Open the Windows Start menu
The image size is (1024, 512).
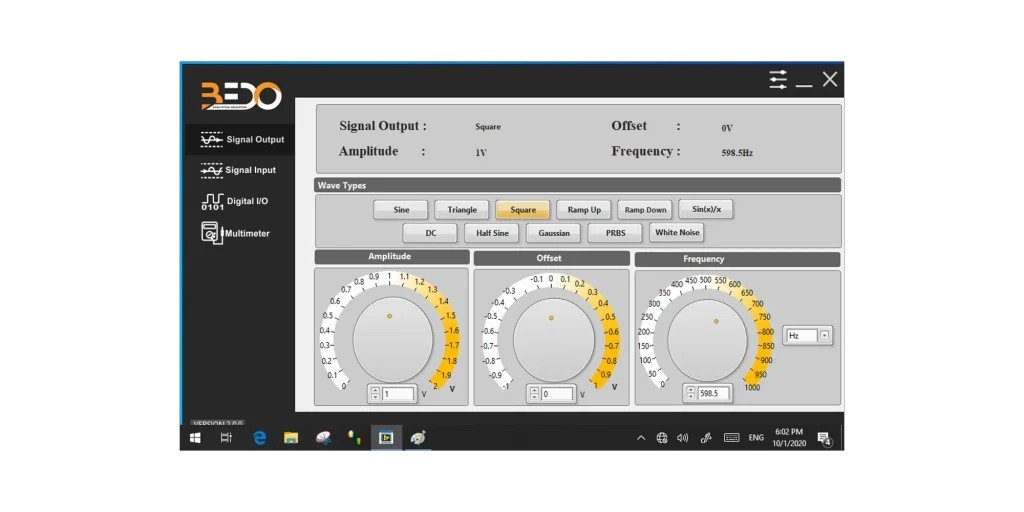pos(195,438)
